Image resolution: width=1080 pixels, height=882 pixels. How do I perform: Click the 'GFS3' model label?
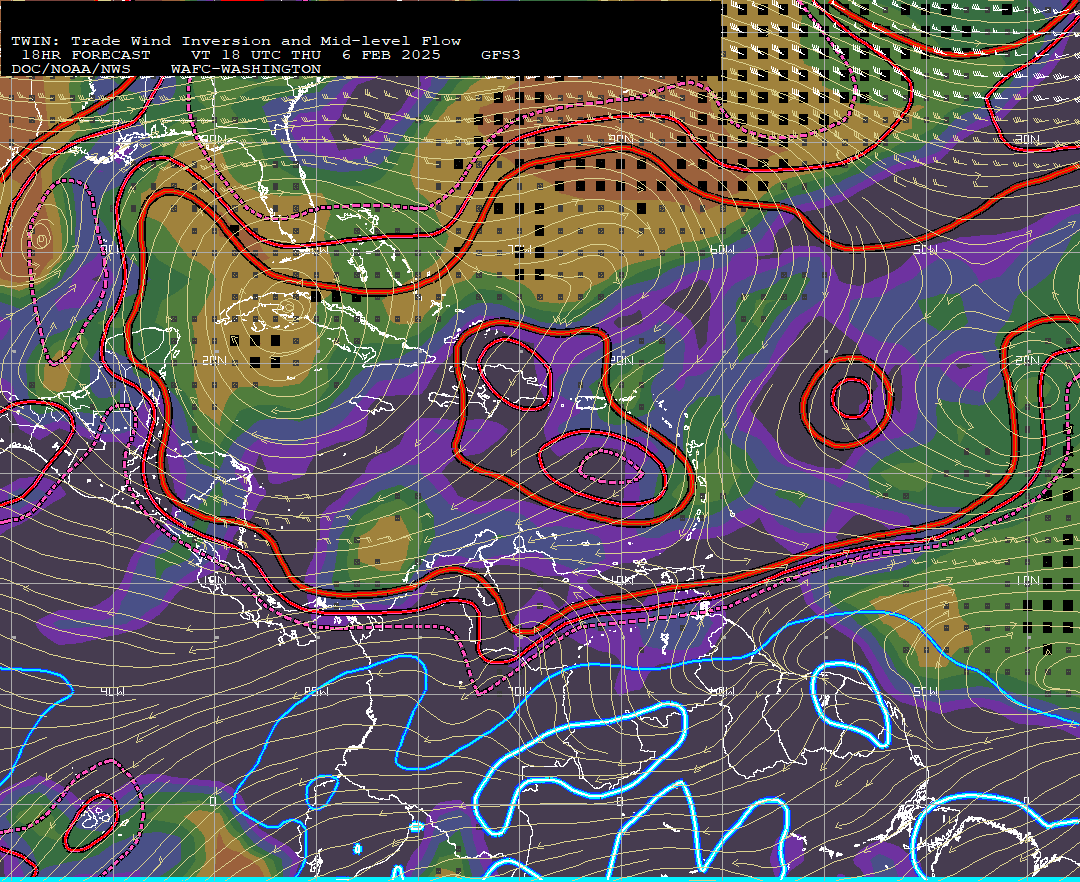coord(501,55)
